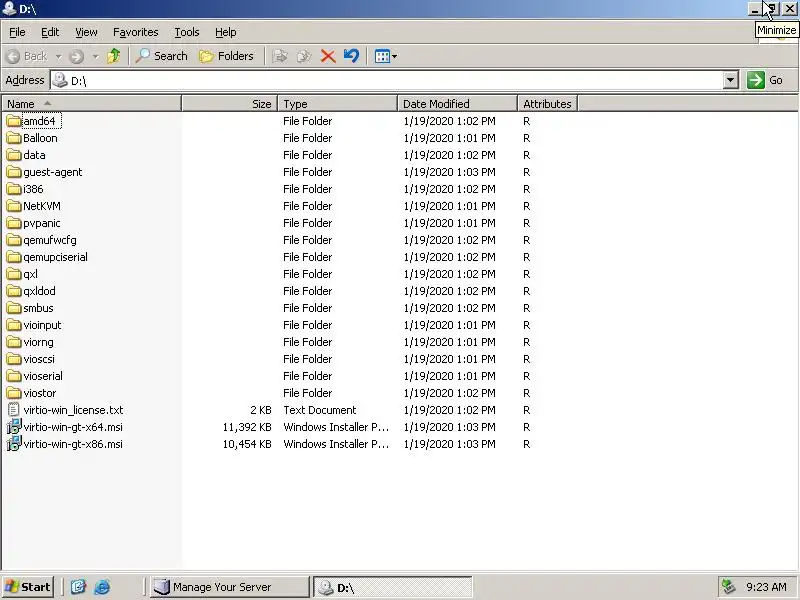Select the qemupciserial folder icon
The height and width of the screenshot is (600, 800).
14,257
